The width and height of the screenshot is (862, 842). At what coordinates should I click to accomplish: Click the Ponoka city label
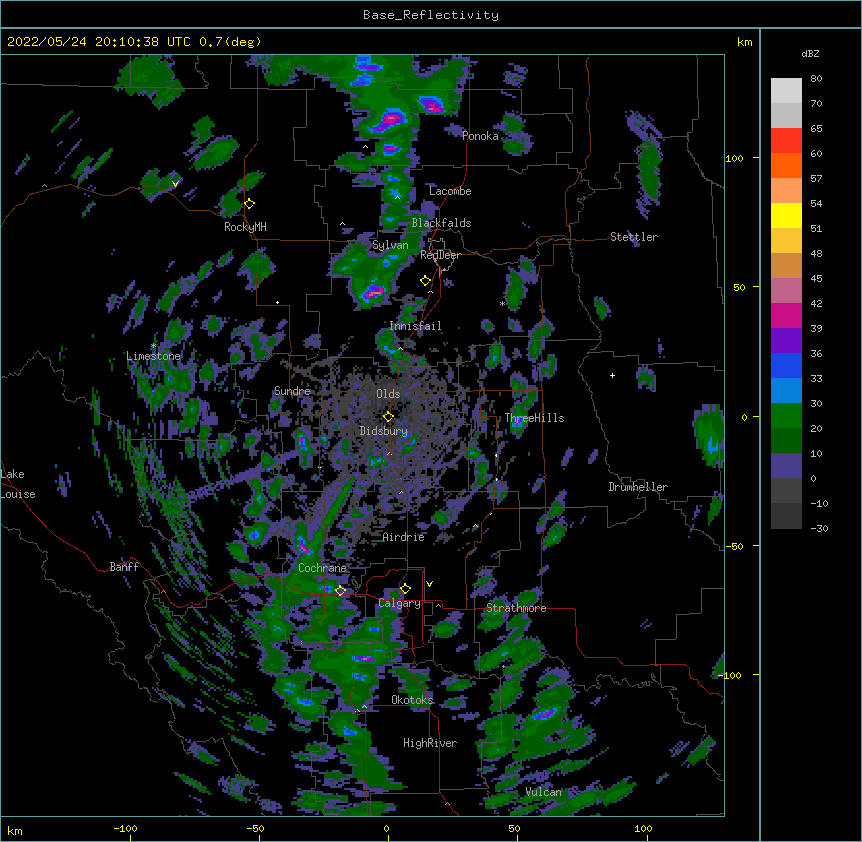click(480, 136)
